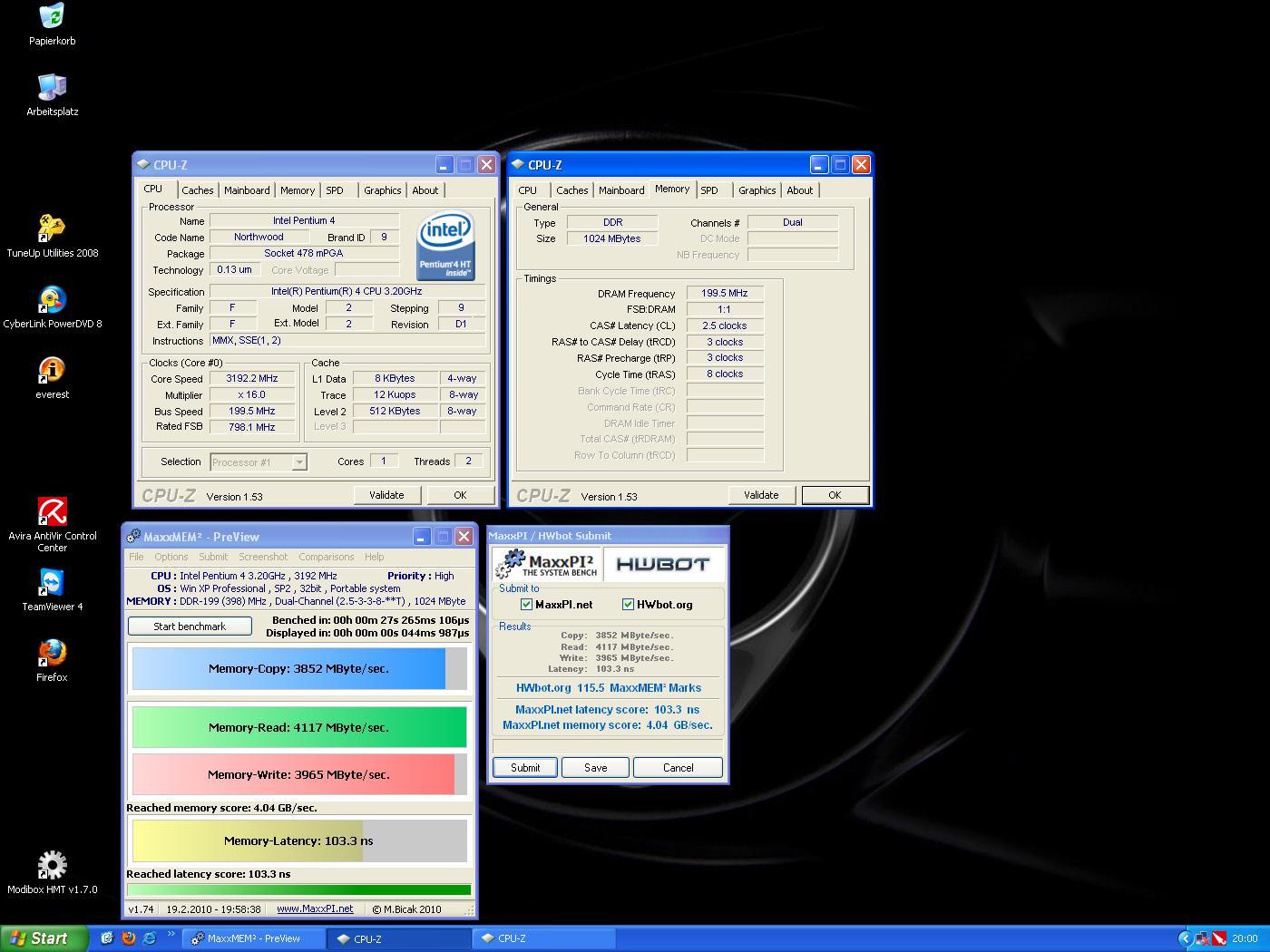Switch to CPU tab in right CPU-Z
The height and width of the screenshot is (952, 1270).
tap(527, 190)
